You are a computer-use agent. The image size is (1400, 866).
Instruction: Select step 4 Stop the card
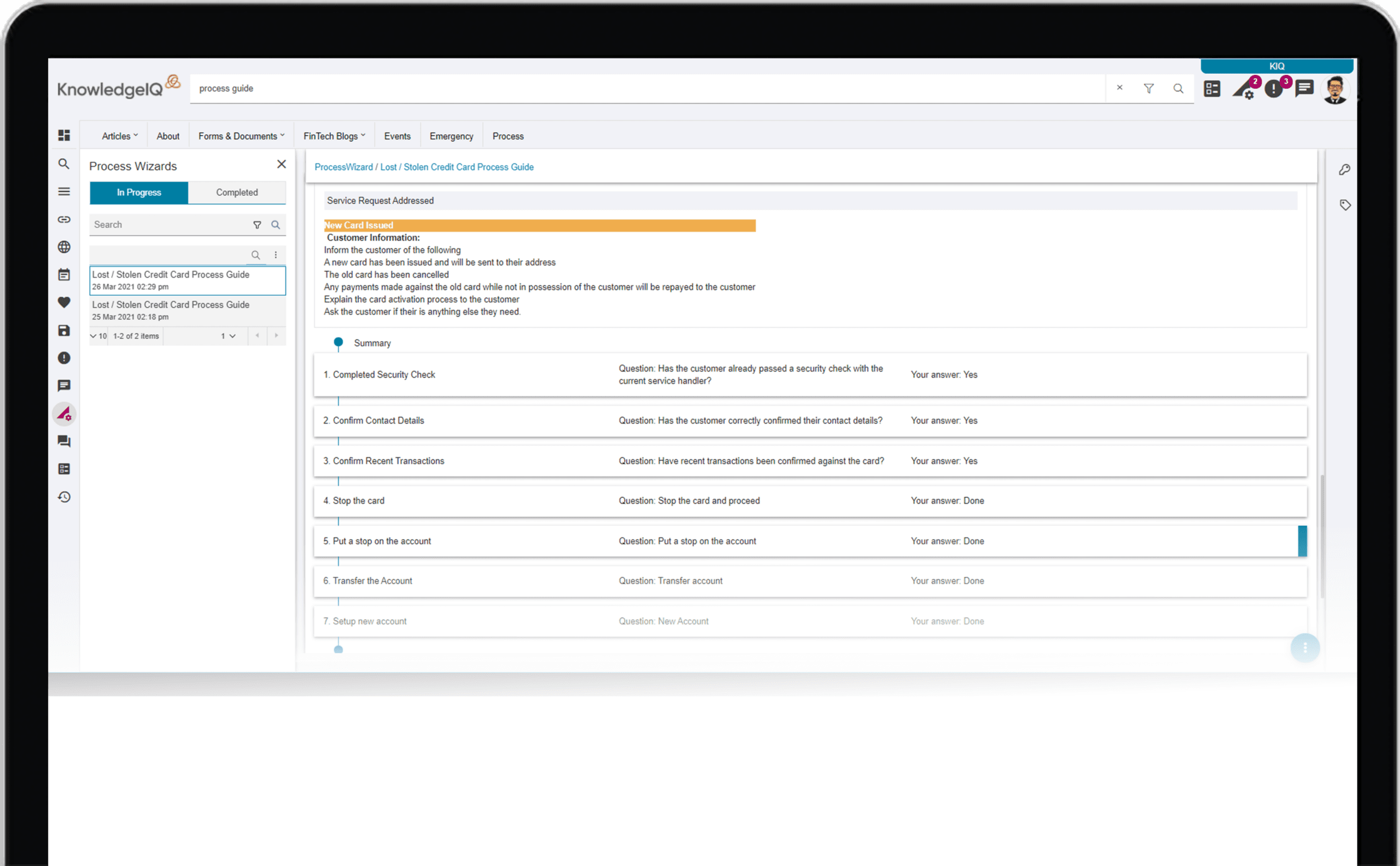pos(810,501)
